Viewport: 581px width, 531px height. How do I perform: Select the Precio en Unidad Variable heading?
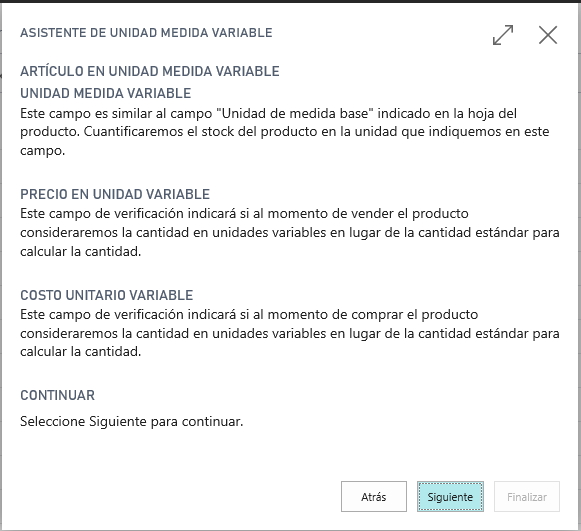[115, 194]
